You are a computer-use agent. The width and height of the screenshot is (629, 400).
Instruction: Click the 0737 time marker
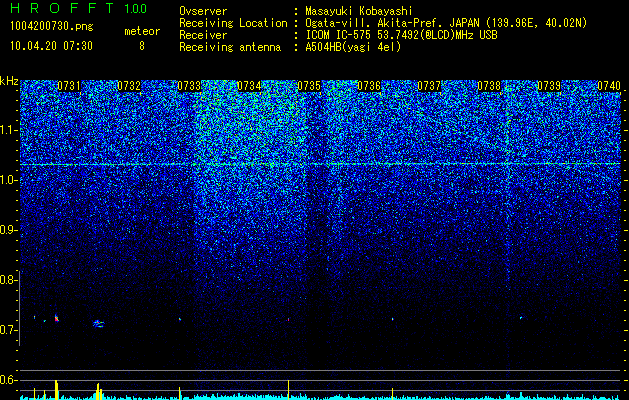point(429,86)
